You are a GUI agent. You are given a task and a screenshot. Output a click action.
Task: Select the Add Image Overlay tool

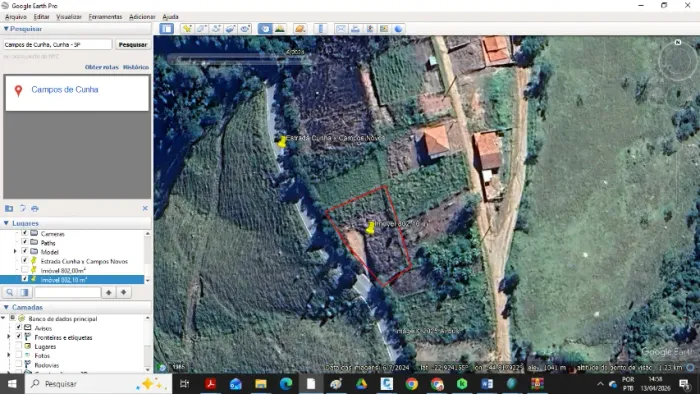pyautogui.click(x=230, y=29)
